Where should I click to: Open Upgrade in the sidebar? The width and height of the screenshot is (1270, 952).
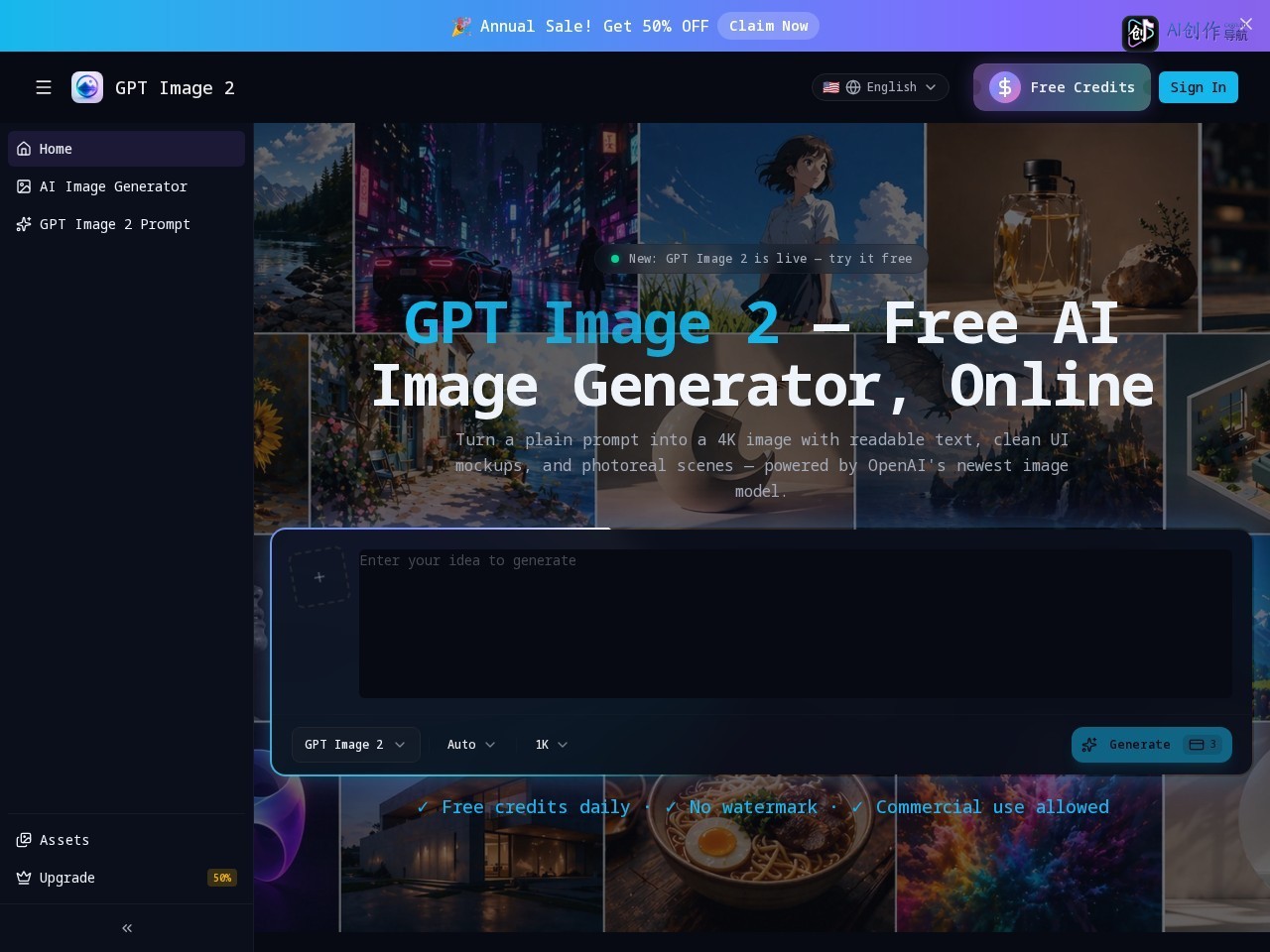point(126,878)
